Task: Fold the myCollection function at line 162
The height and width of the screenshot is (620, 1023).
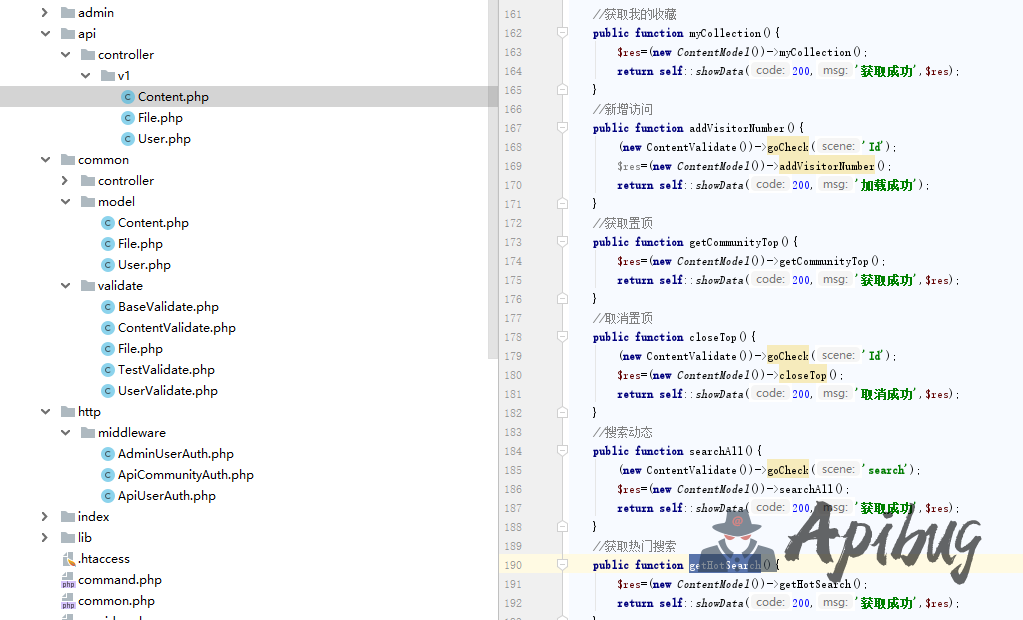Action: [x=562, y=33]
